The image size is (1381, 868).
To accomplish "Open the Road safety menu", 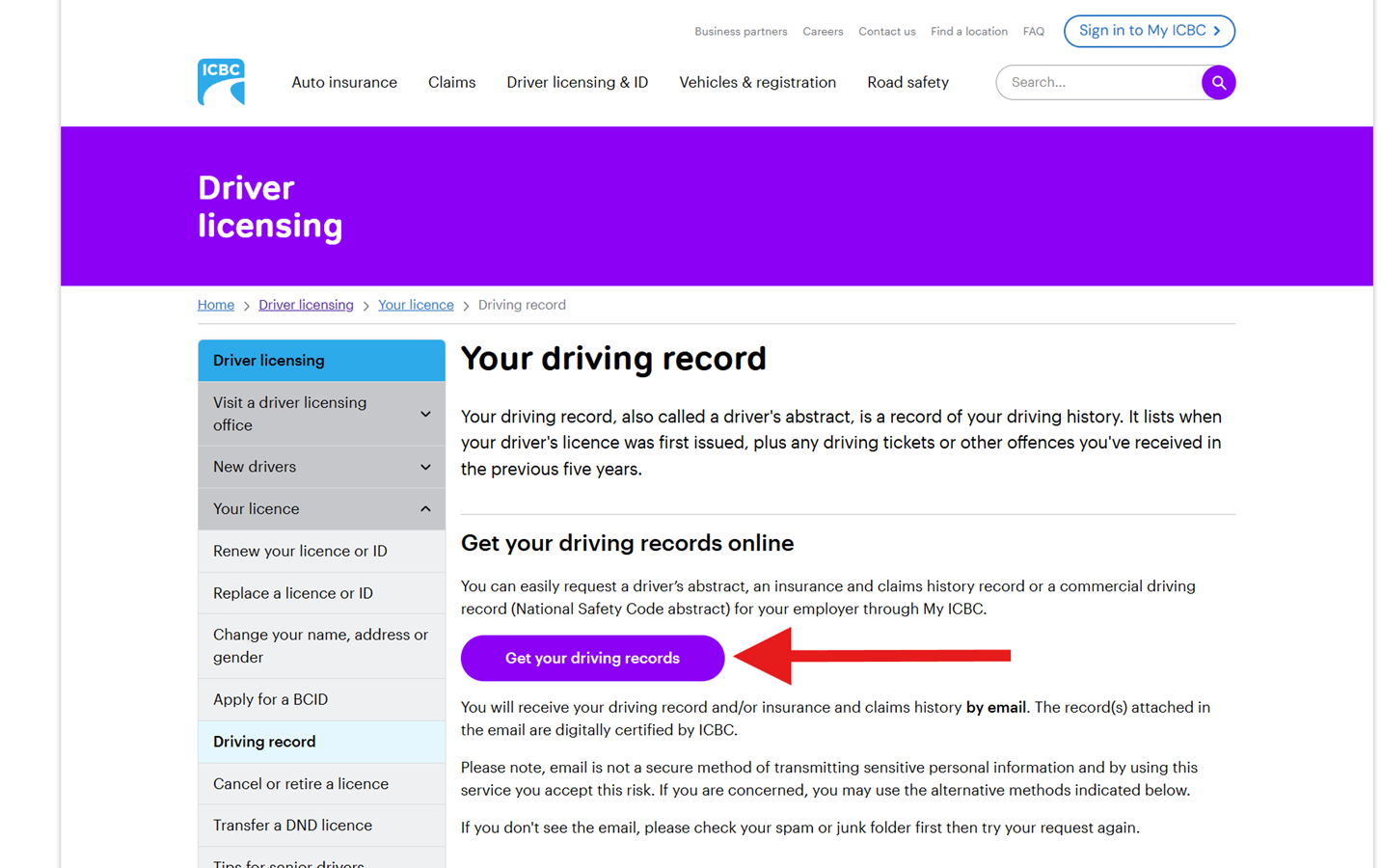I will click(x=907, y=83).
